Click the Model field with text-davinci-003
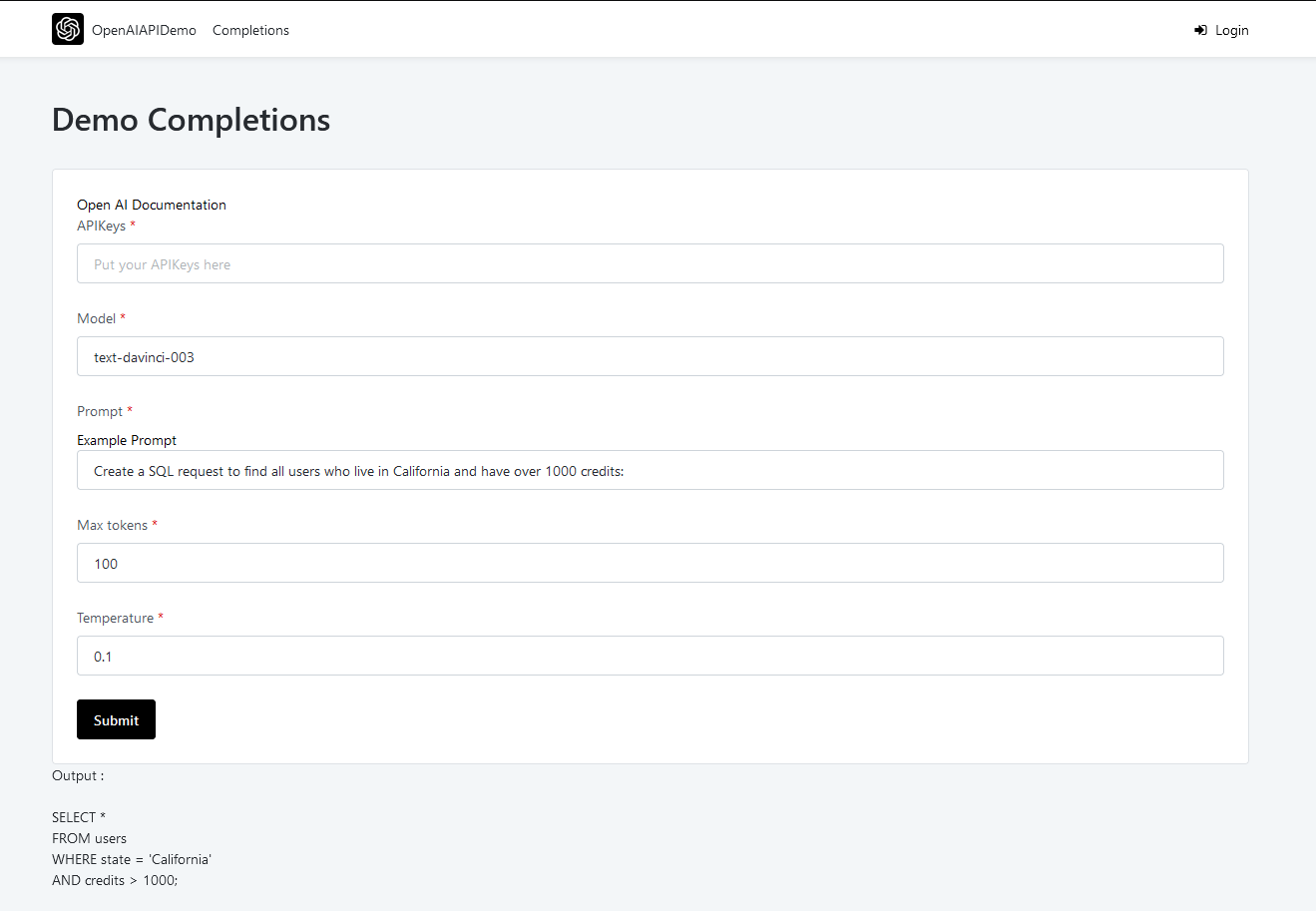This screenshot has width=1316, height=911. click(651, 356)
